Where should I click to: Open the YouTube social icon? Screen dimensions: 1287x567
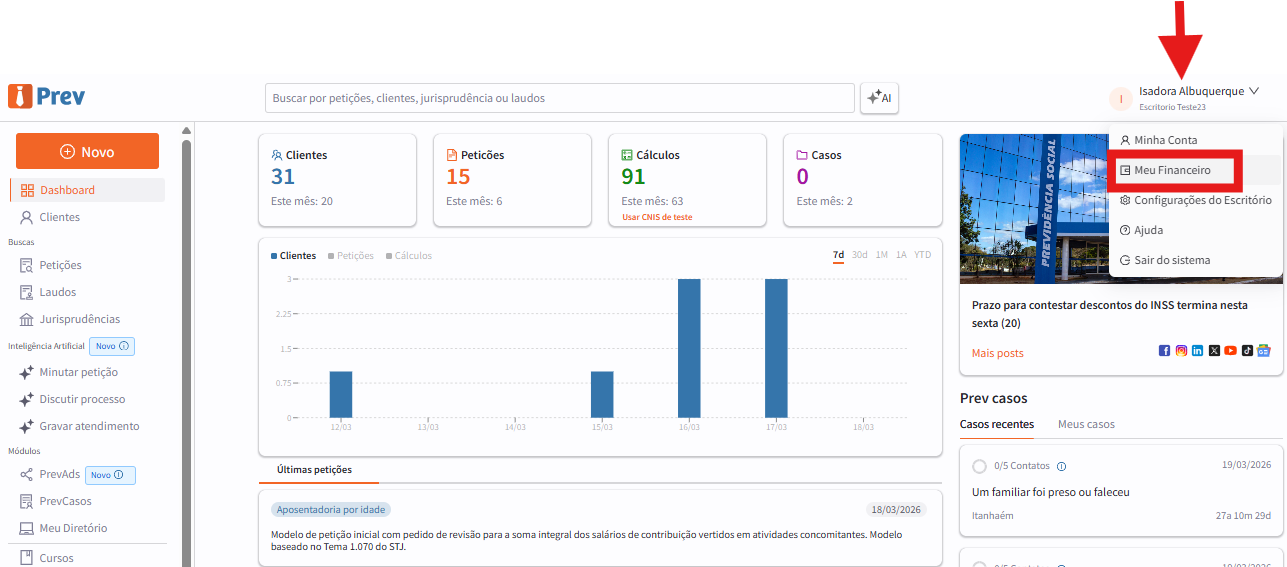pyautogui.click(x=1230, y=351)
